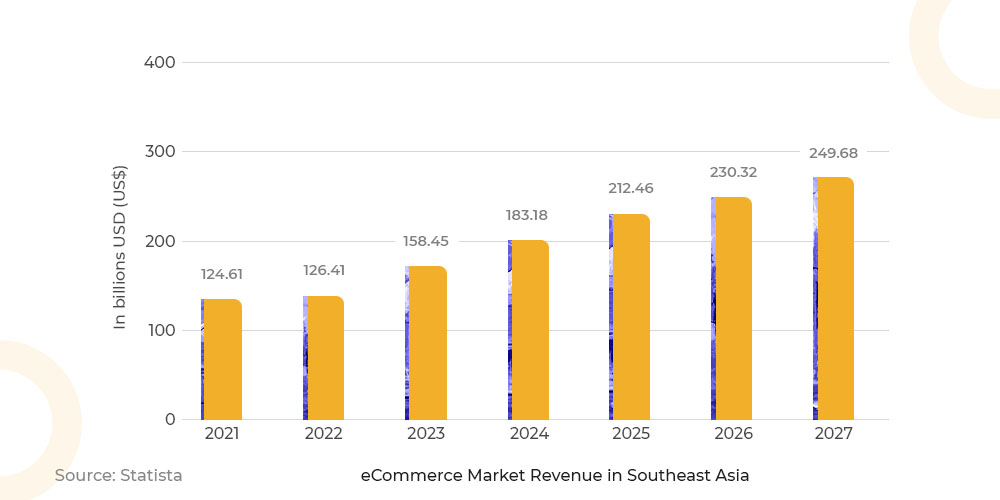Viewport: 1000px width, 500px height.
Task: Click the 2024 bar
Action: (x=529, y=330)
